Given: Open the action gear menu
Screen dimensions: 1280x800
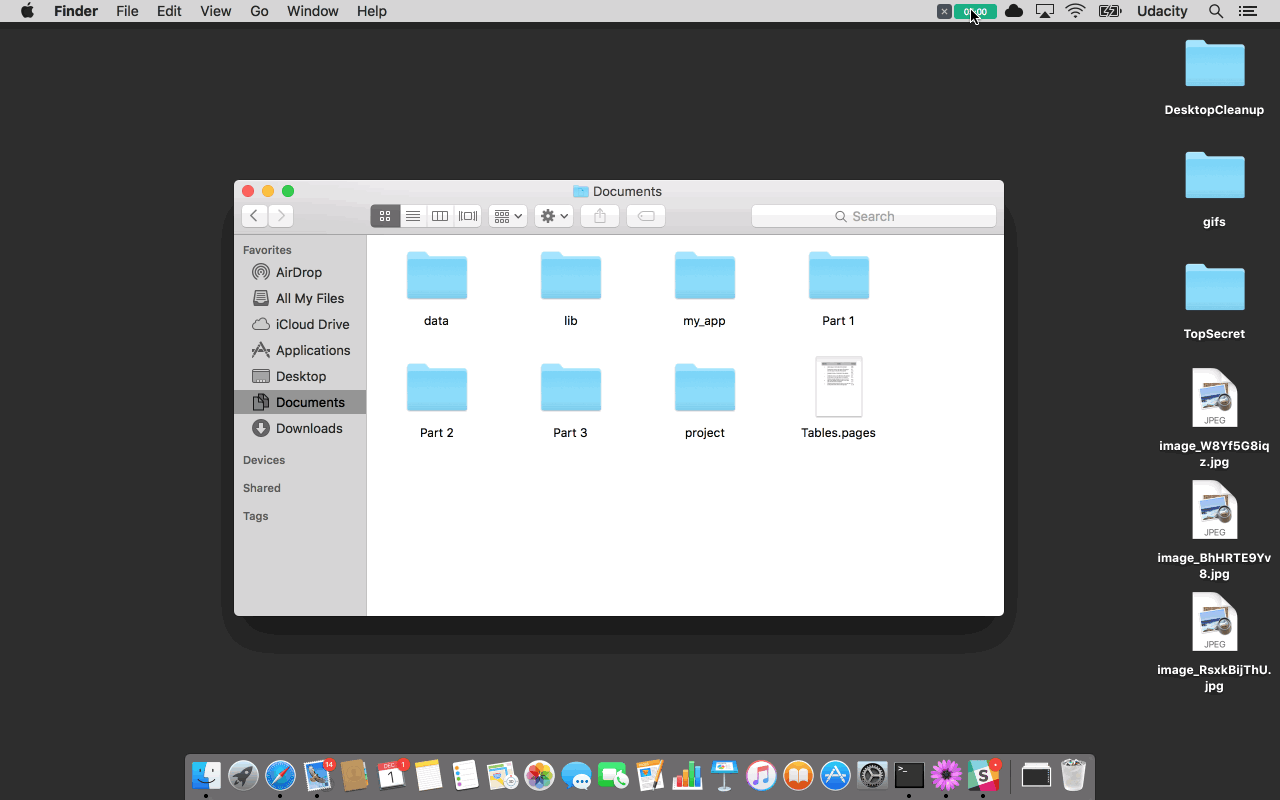Looking at the screenshot, I should pyautogui.click(x=553, y=215).
